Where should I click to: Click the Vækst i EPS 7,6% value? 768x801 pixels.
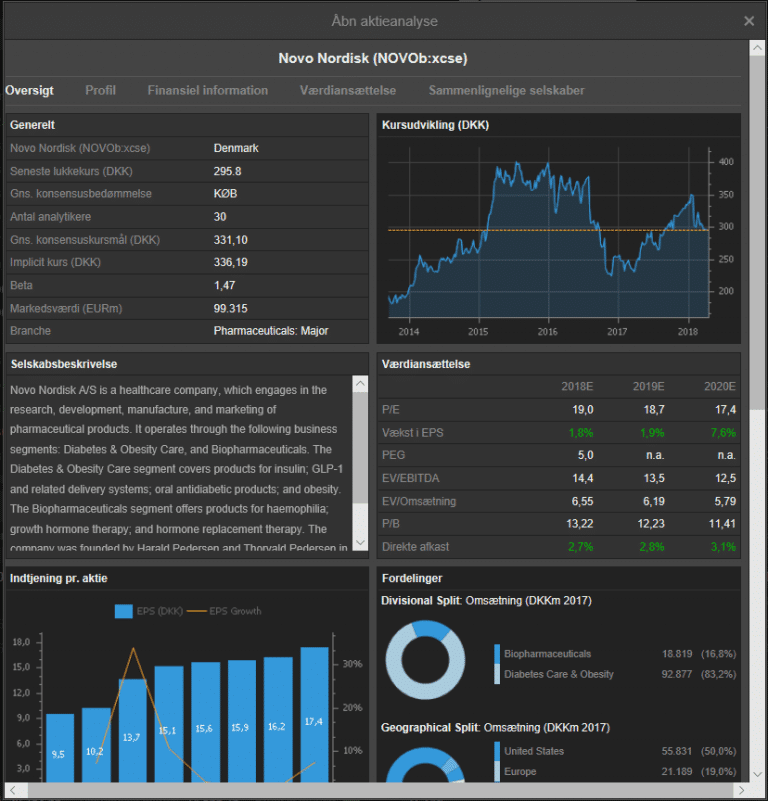[x=723, y=433]
